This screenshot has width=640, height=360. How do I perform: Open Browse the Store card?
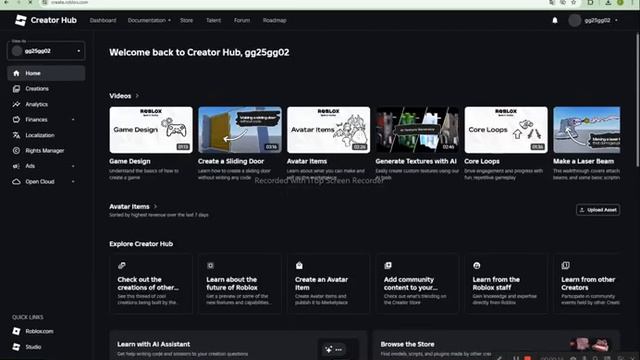click(496, 345)
